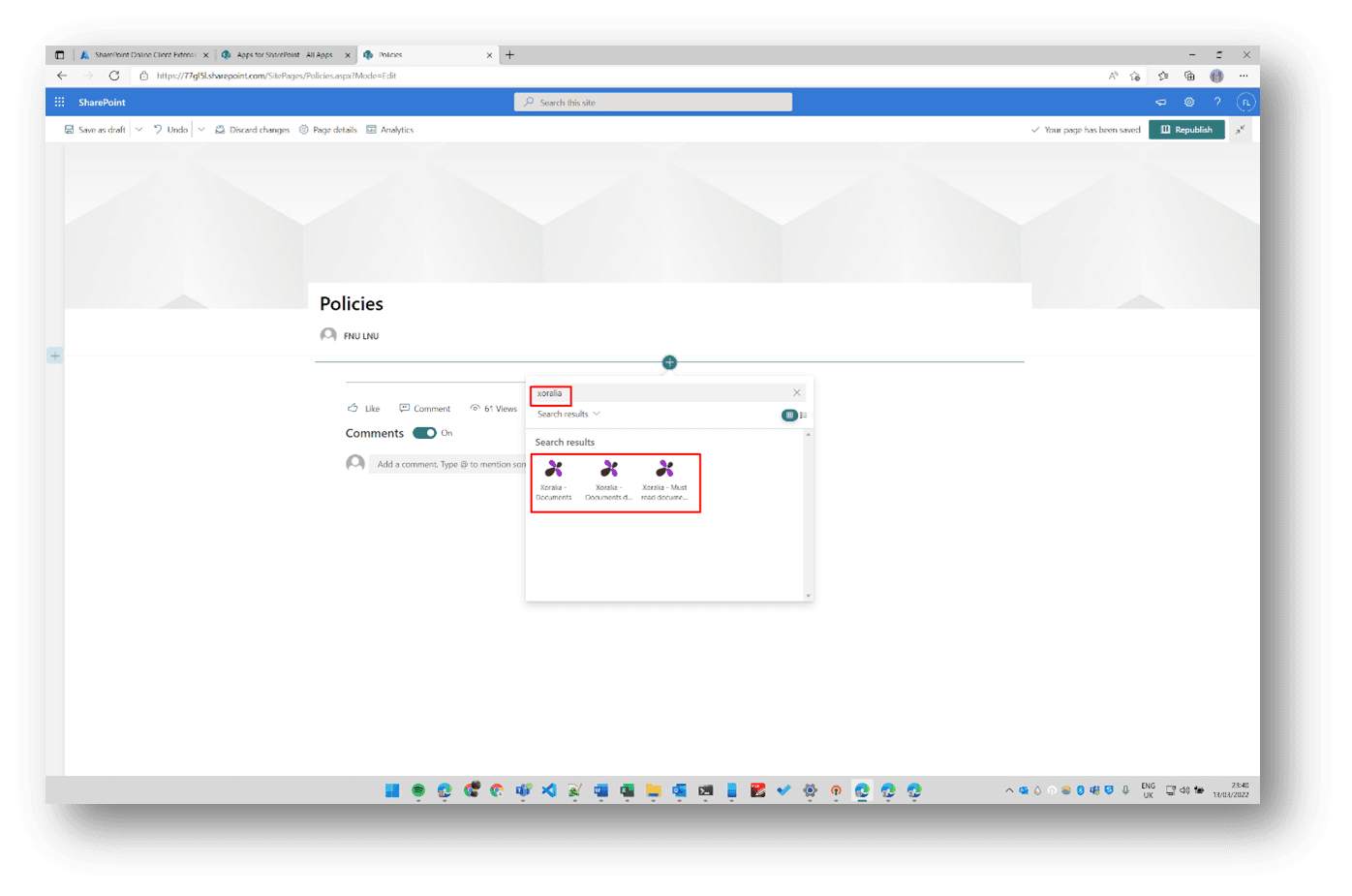The width and height of the screenshot is (1352, 896).
Task: Open File Explorer from the taskbar
Action: [654, 790]
